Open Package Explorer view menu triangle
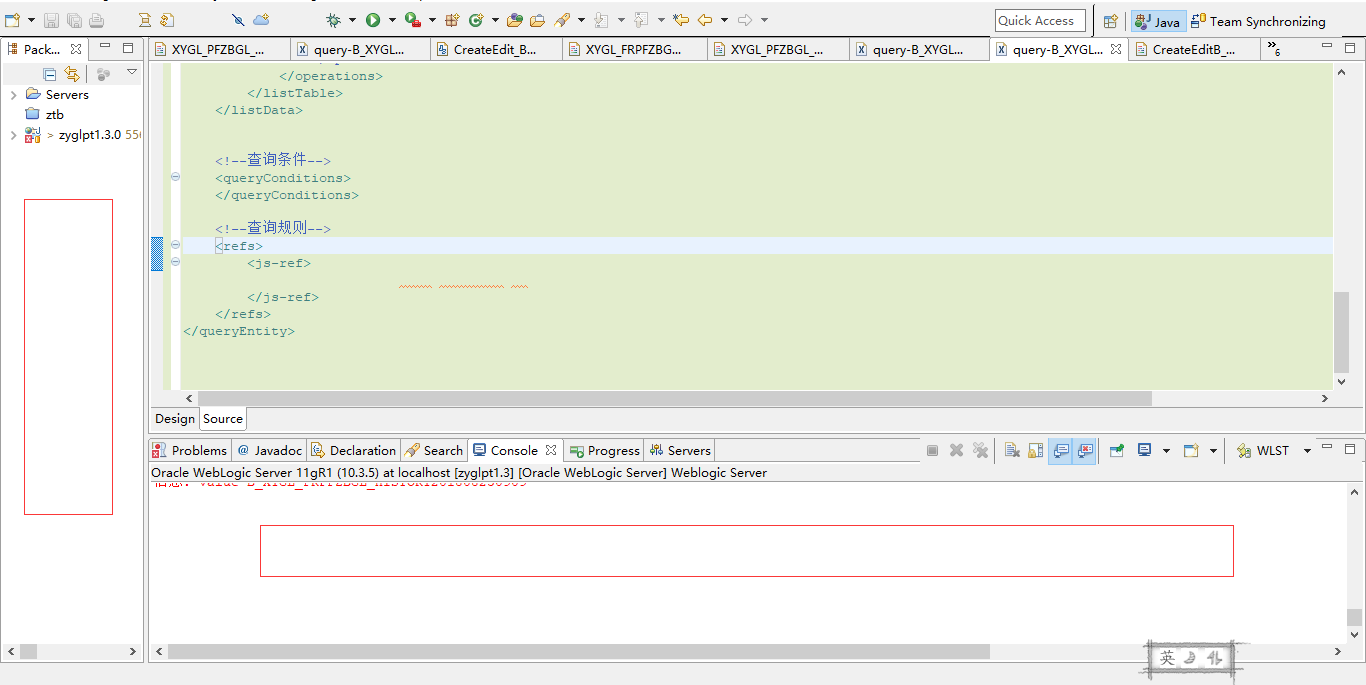The image size is (1366, 685). (131, 72)
